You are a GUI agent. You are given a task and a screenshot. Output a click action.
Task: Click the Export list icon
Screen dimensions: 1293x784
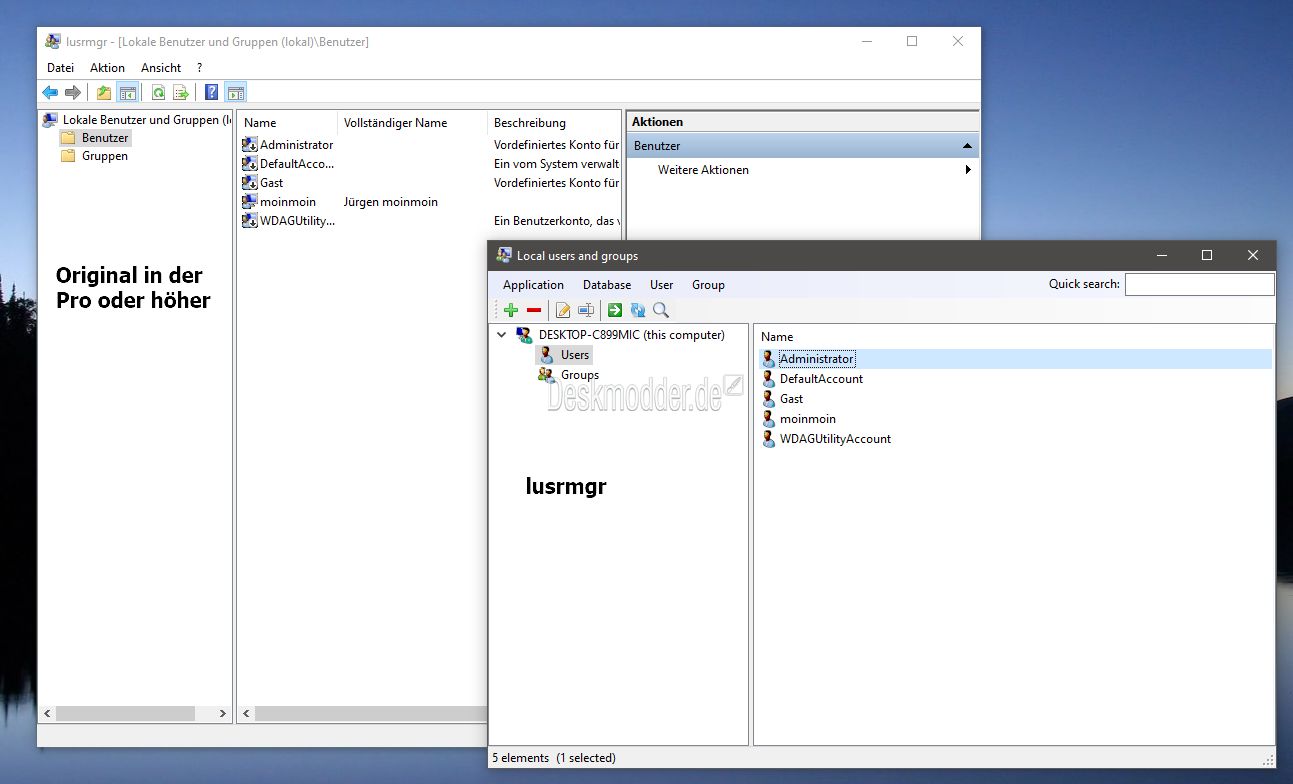(x=181, y=93)
